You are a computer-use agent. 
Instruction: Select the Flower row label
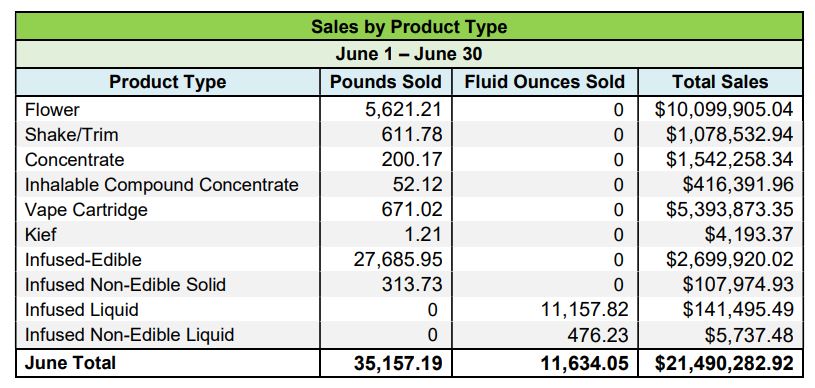point(52,110)
